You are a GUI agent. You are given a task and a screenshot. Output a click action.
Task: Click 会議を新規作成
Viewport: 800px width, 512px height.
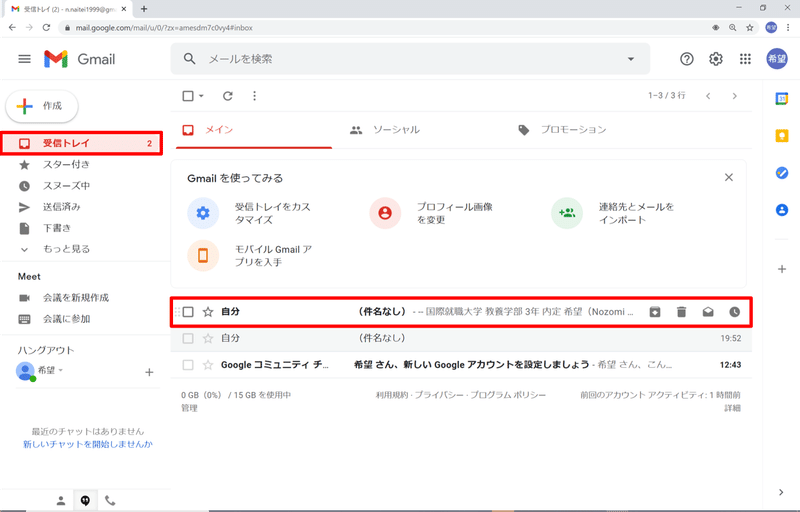point(76,297)
